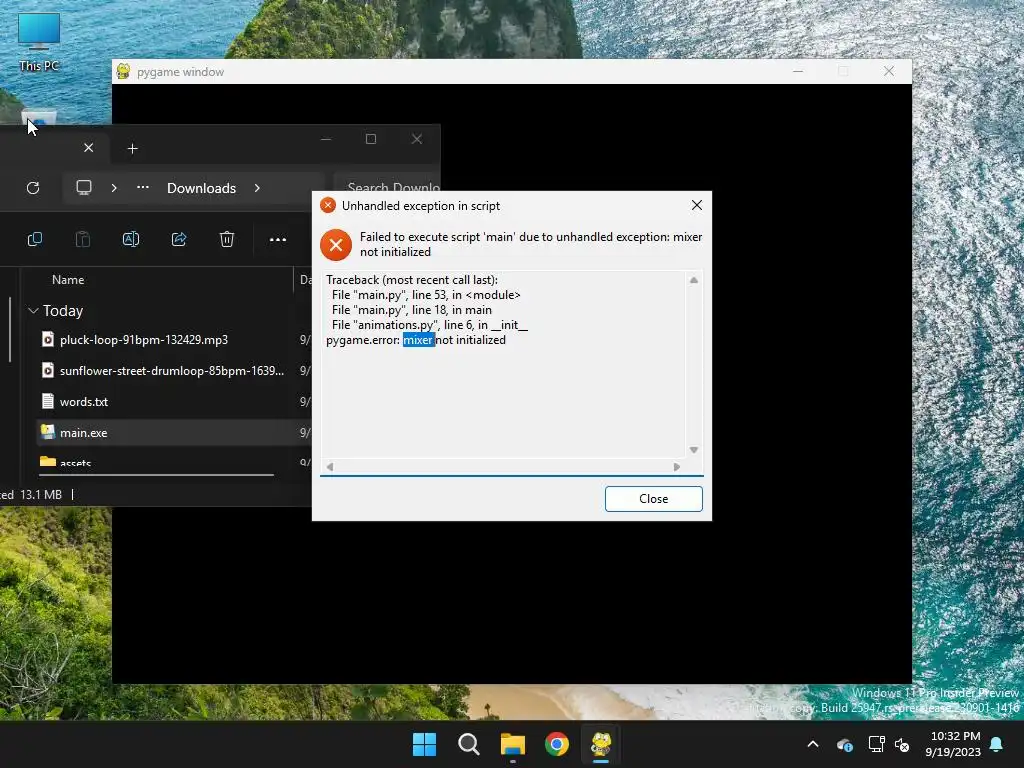Minimize the File Explorer window
This screenshot has width=1024, height=768.
(x=326, y=139)
